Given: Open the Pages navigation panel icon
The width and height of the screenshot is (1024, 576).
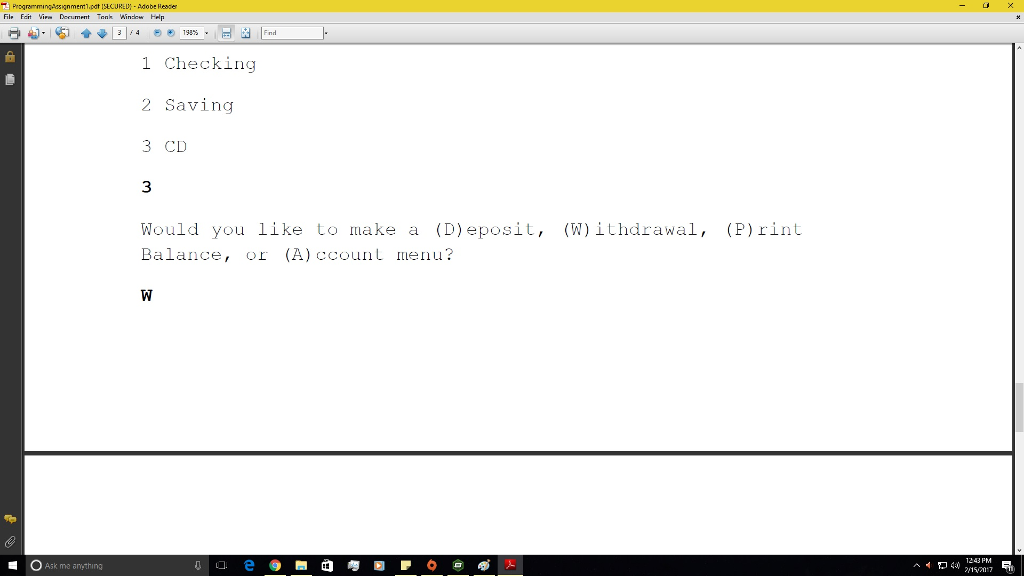Looking at the screenshot, I should [x=10, y=79].
